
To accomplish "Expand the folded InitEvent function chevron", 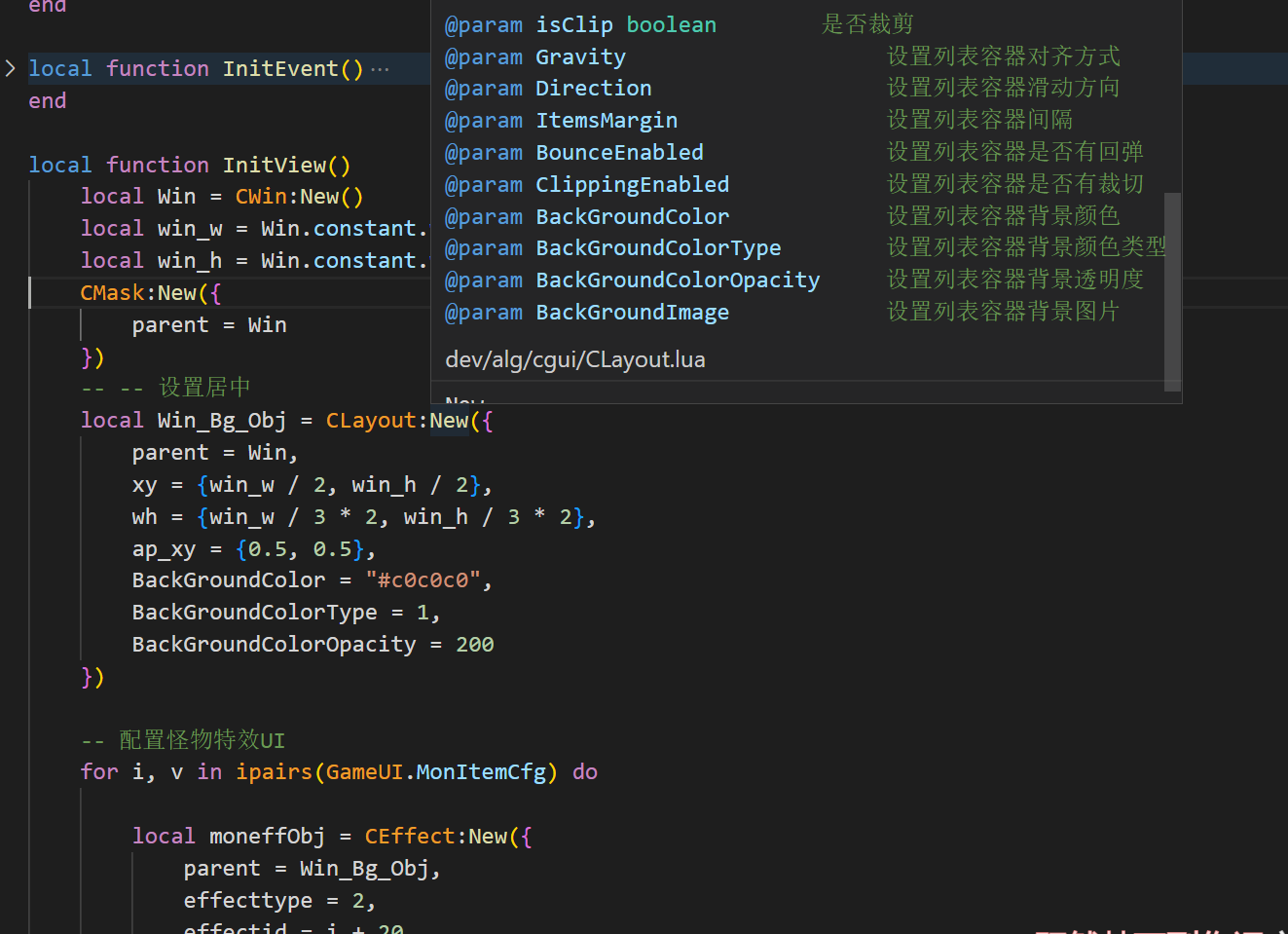I will (11, 68).
